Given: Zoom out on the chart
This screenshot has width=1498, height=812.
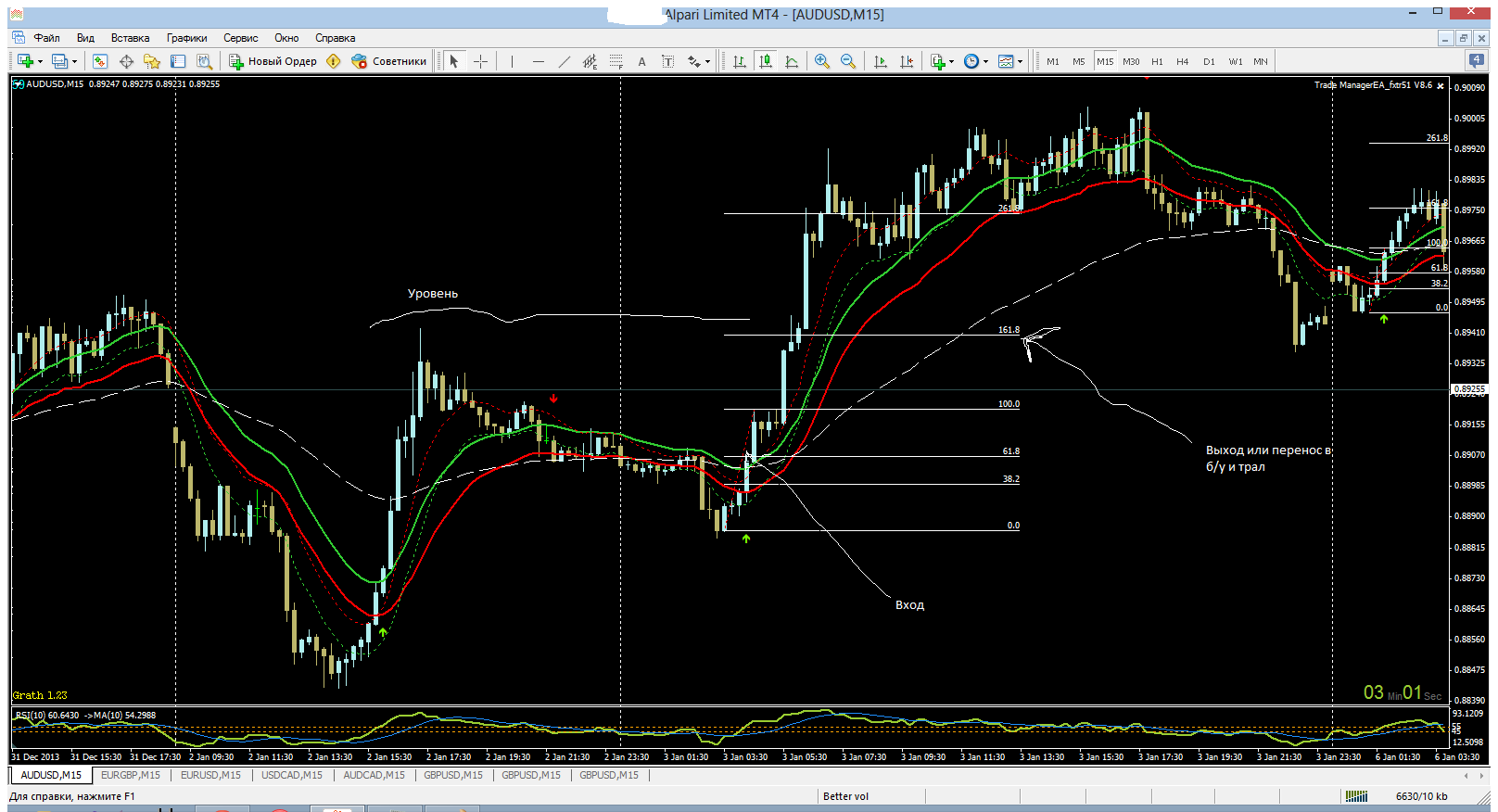Looking at the screenshot, I should (847, 61).
